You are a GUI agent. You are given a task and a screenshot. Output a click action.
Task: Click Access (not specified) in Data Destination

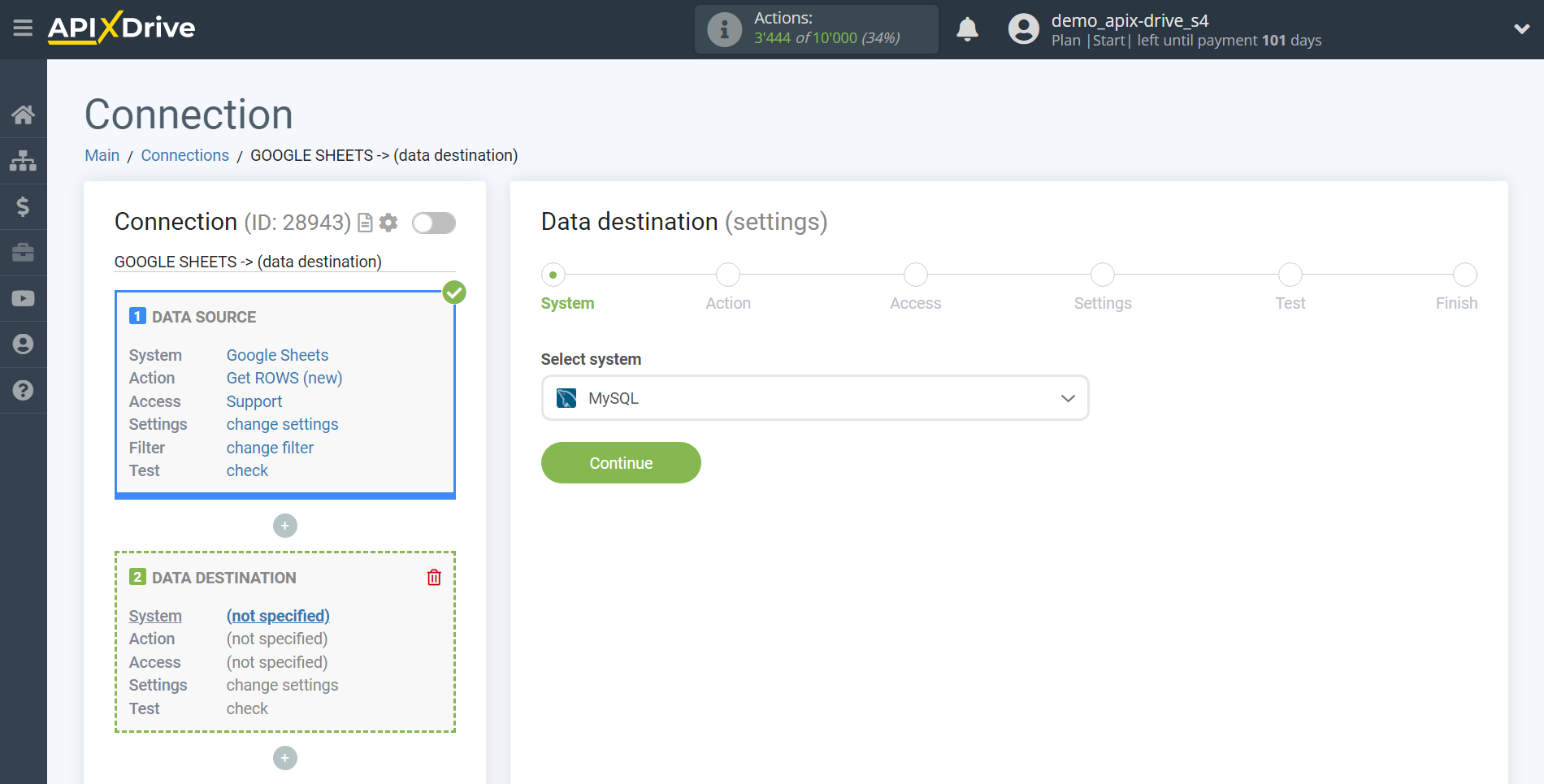pos(277,662)
